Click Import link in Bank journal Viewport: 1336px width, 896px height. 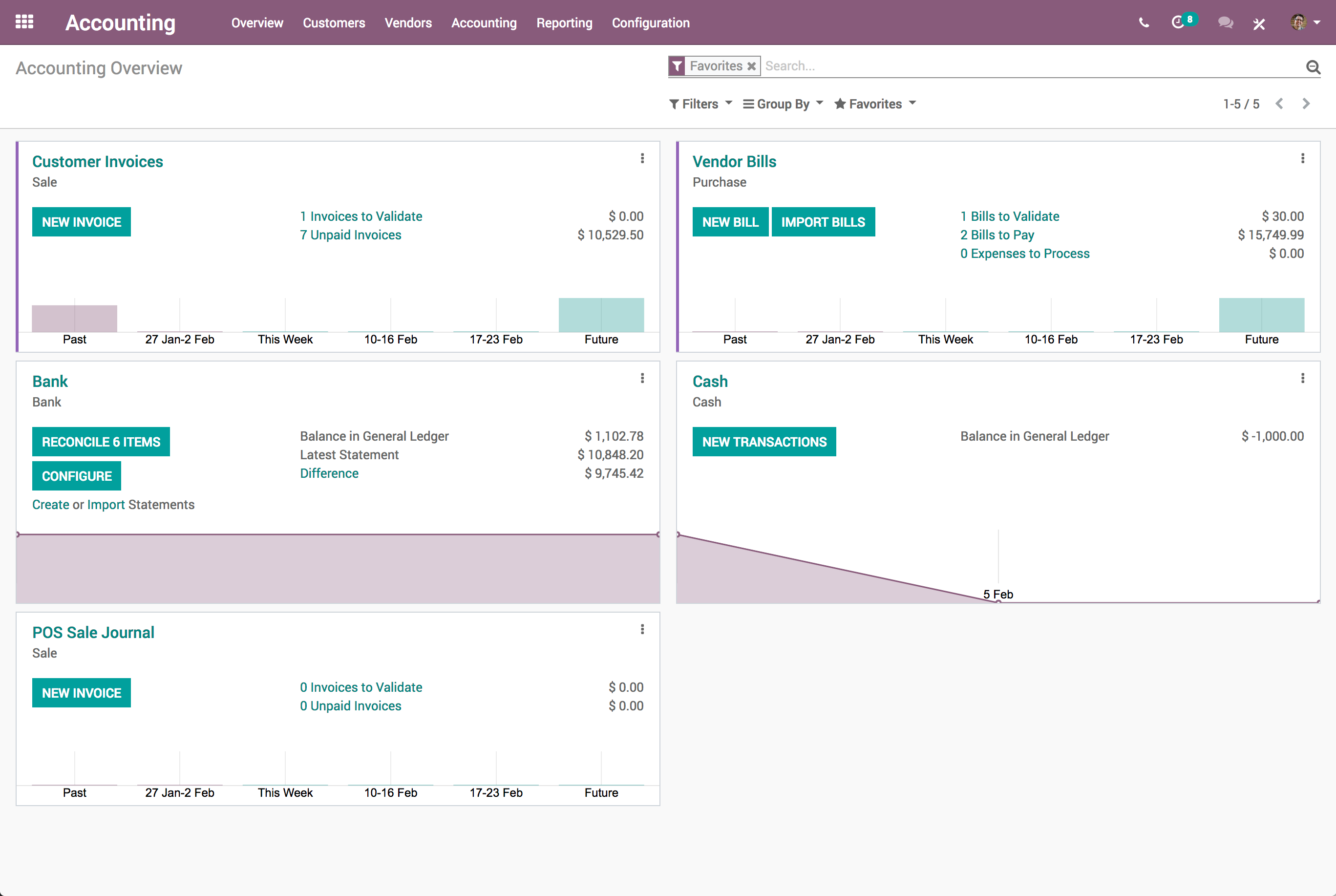[x=107, y=503]
